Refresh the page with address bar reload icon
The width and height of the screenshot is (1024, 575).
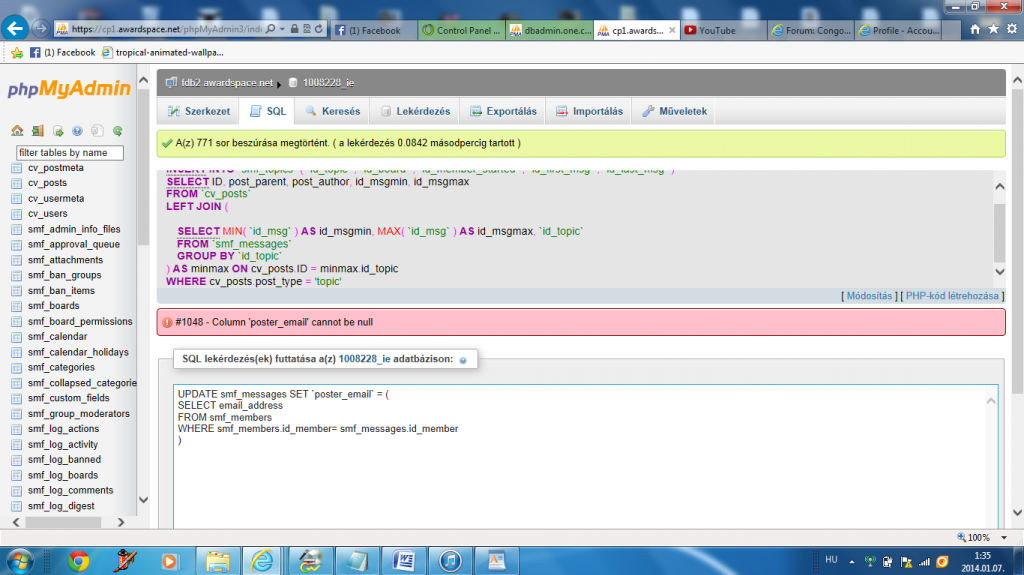tap(319, 29)
